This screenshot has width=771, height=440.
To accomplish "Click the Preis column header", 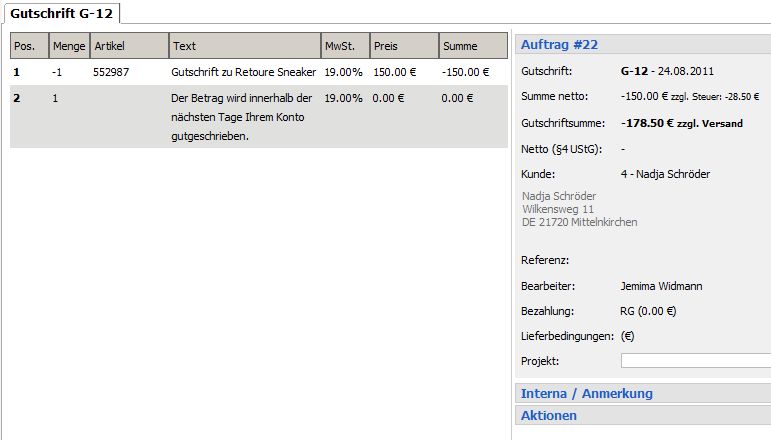I will (404, 46).
